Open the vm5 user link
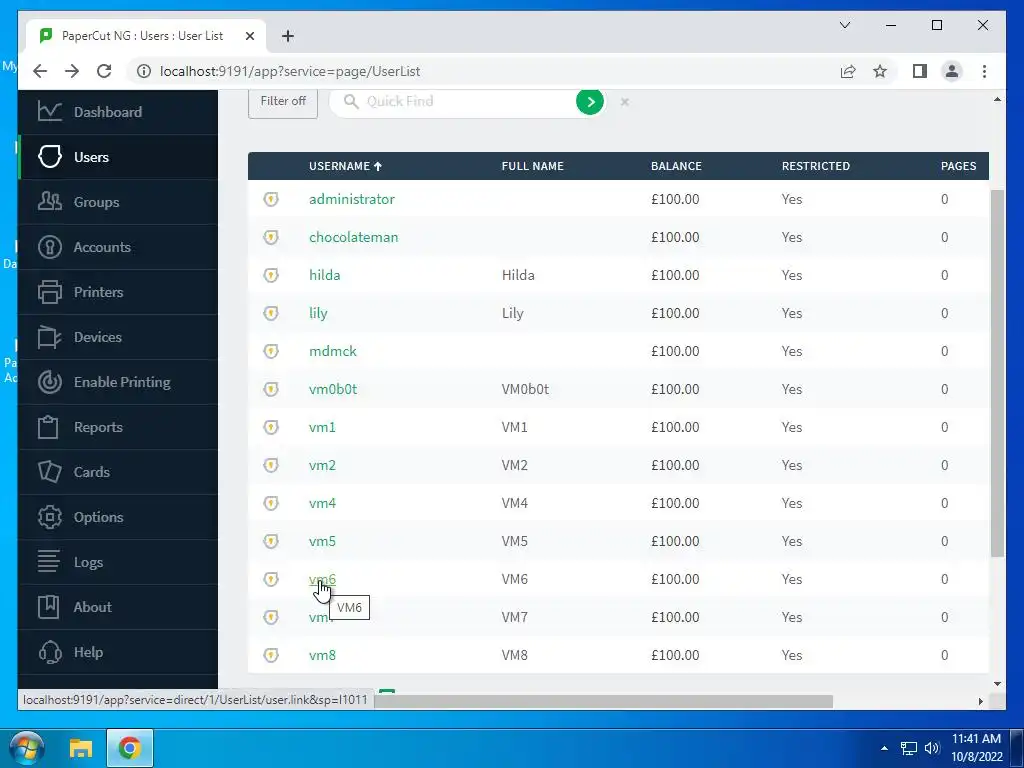 pos(322,541)
